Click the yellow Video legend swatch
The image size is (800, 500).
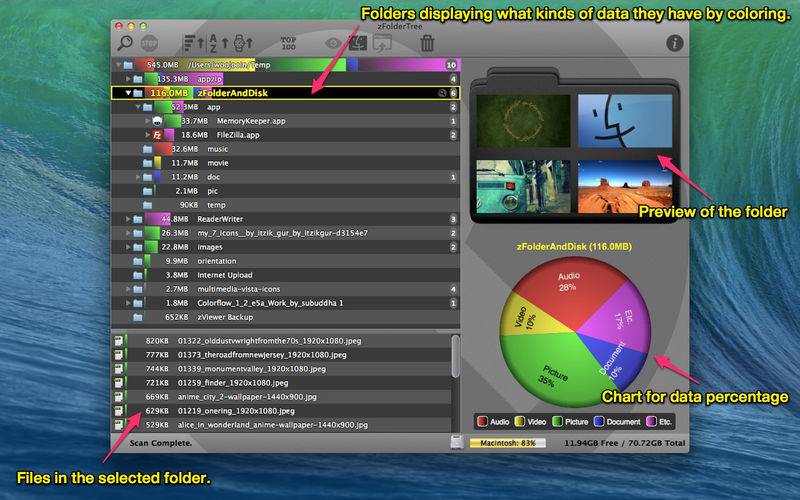(x=520, y=421)
